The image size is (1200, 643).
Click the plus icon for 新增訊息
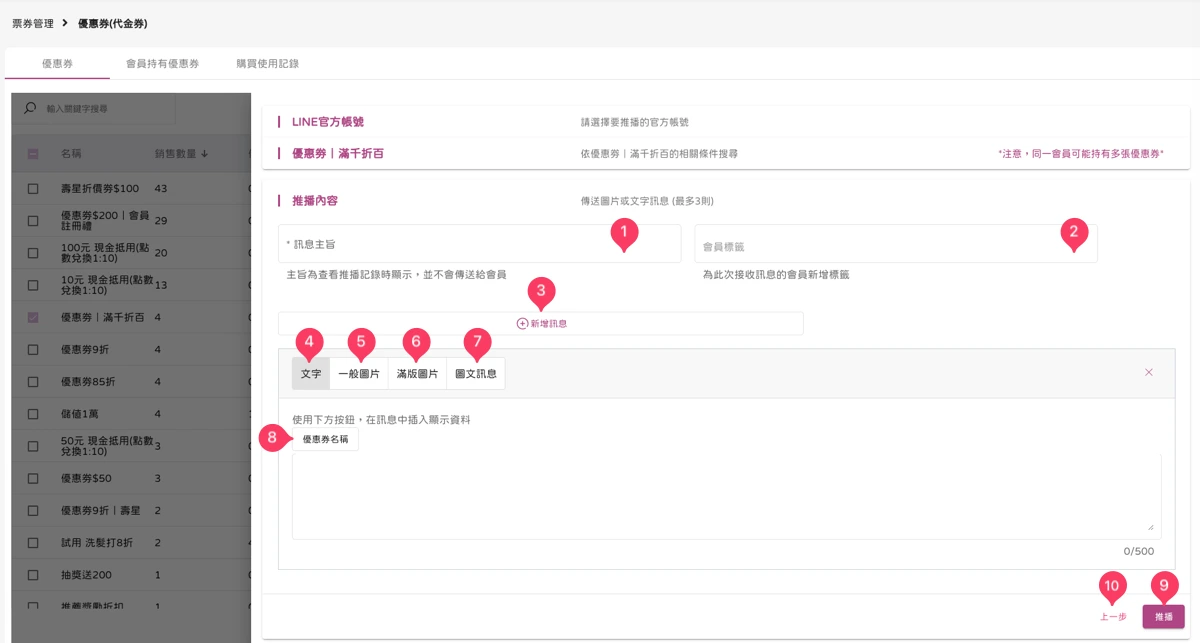[x=522, y=324]
